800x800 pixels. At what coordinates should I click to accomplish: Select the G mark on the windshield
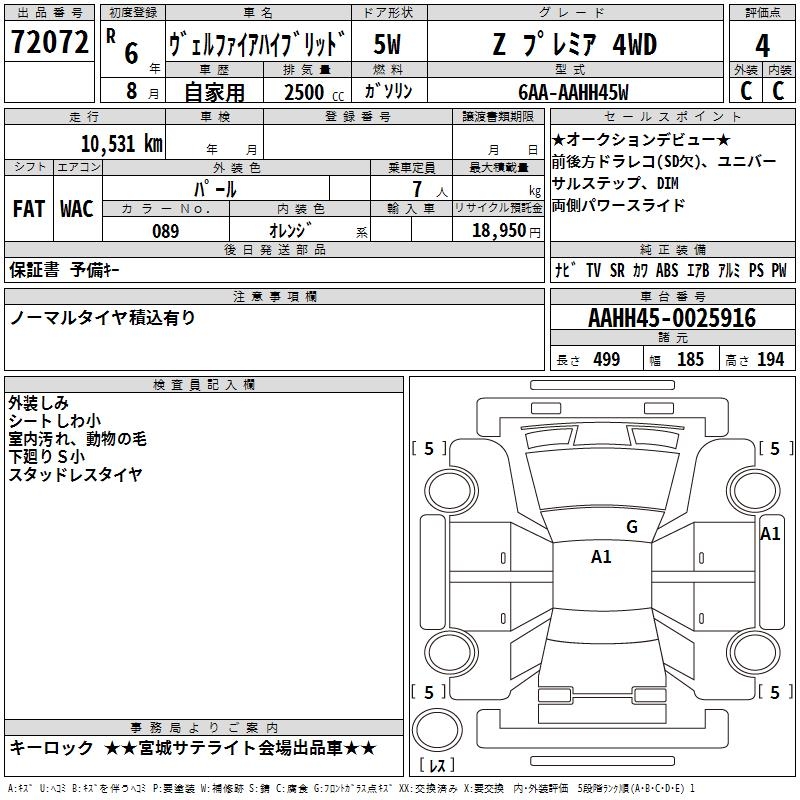tap(631, 527)
